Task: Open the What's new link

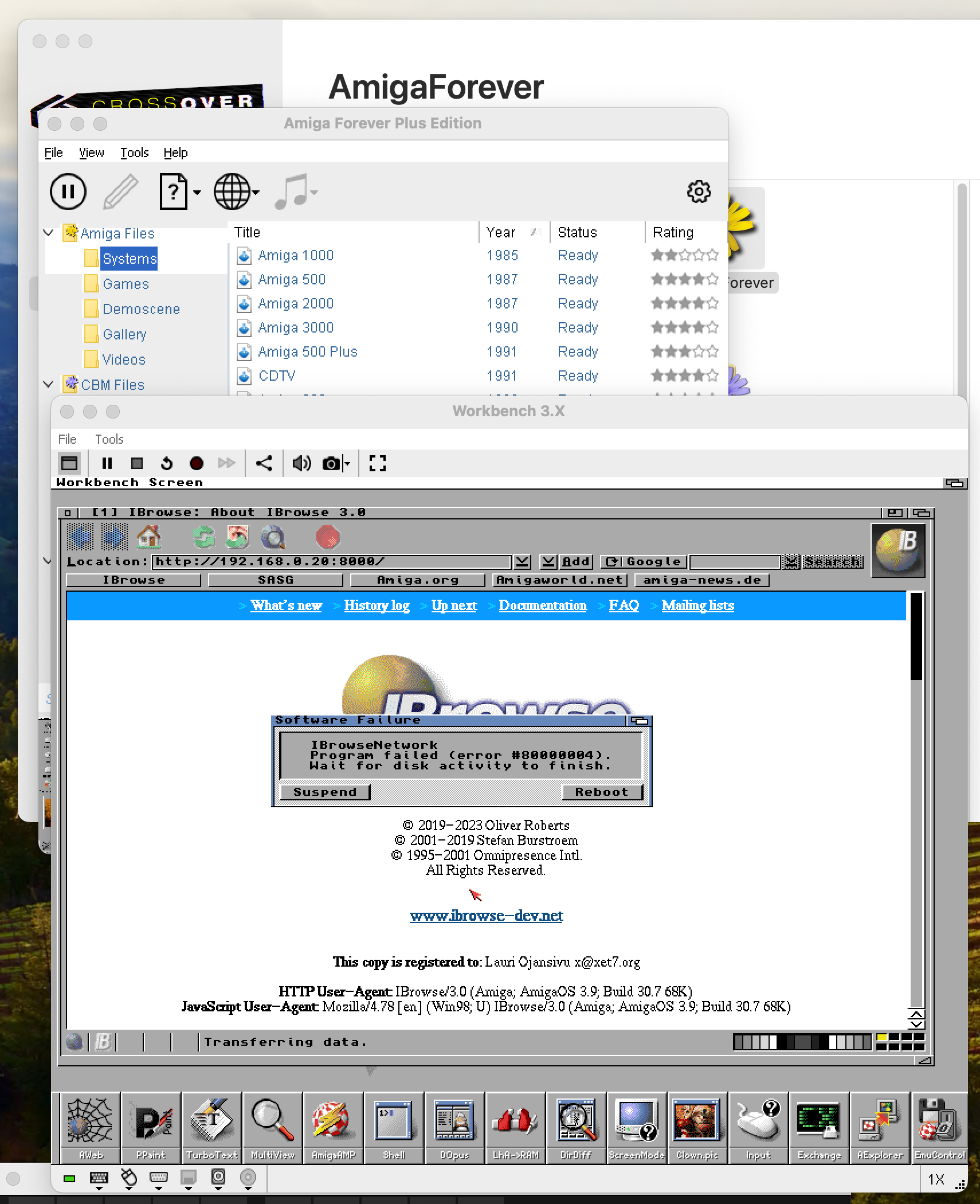Action: pos(286,605)
